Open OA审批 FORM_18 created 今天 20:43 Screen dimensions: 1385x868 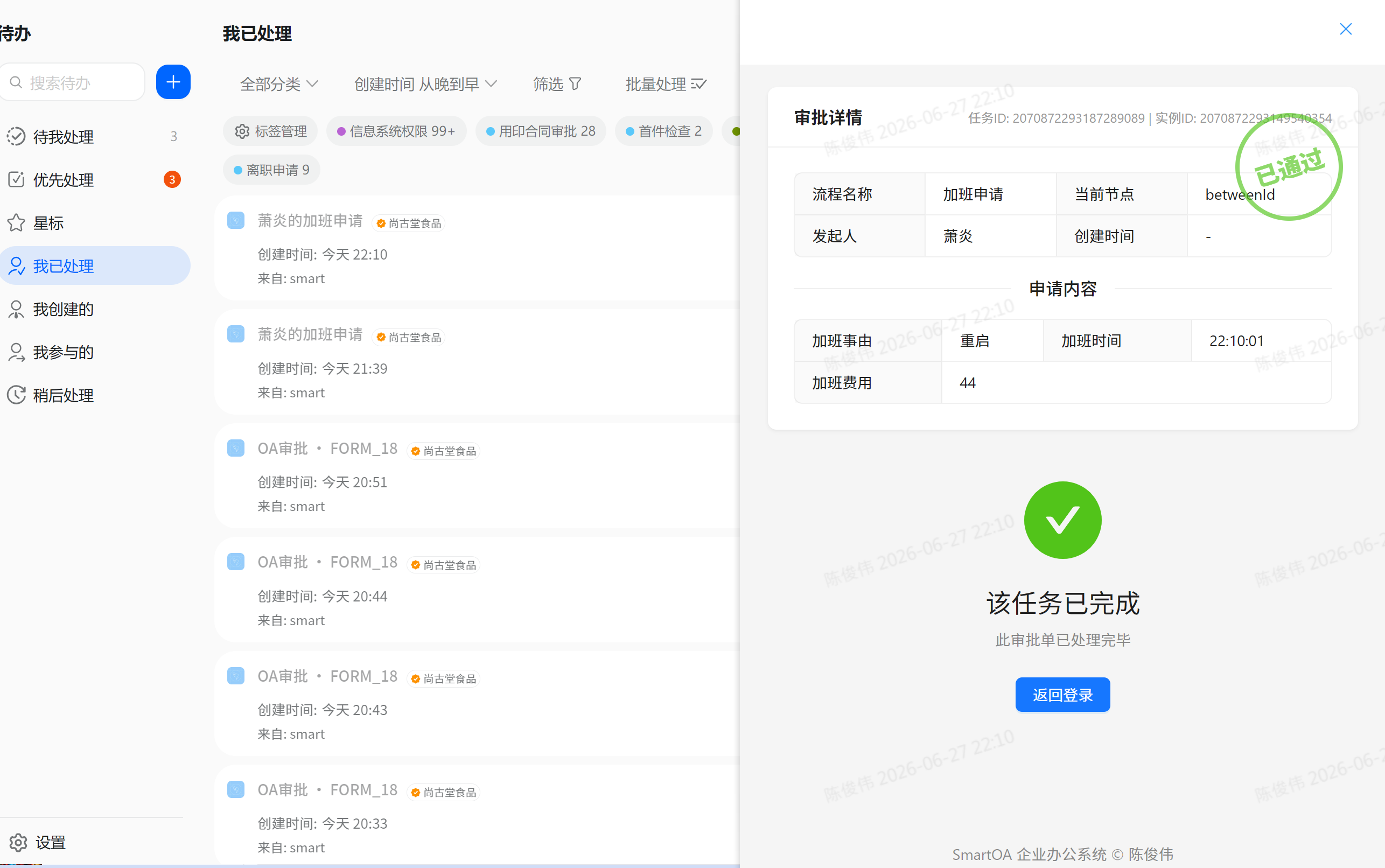click(x=478, y=703)
